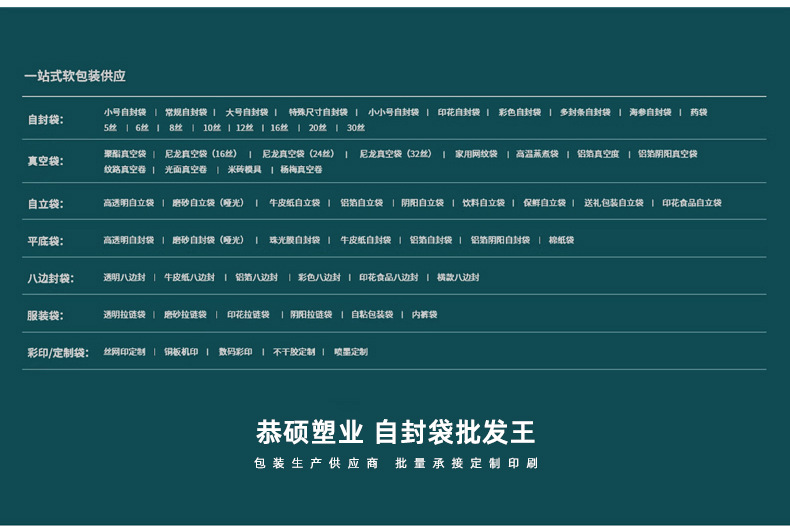Select the 保鲜自立袋 link
790x526 pixels.
(x=545, y=203)
